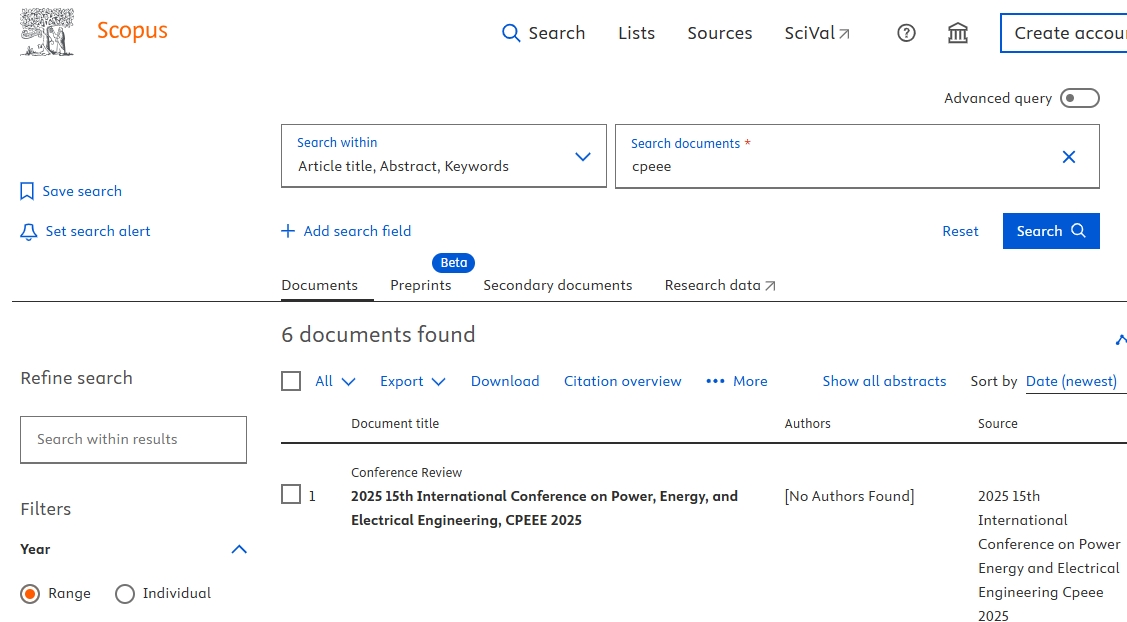This screenshot has height=622, width=1127.
Task: Clear the search documents field with X
Action: [x=1069, y=157]
